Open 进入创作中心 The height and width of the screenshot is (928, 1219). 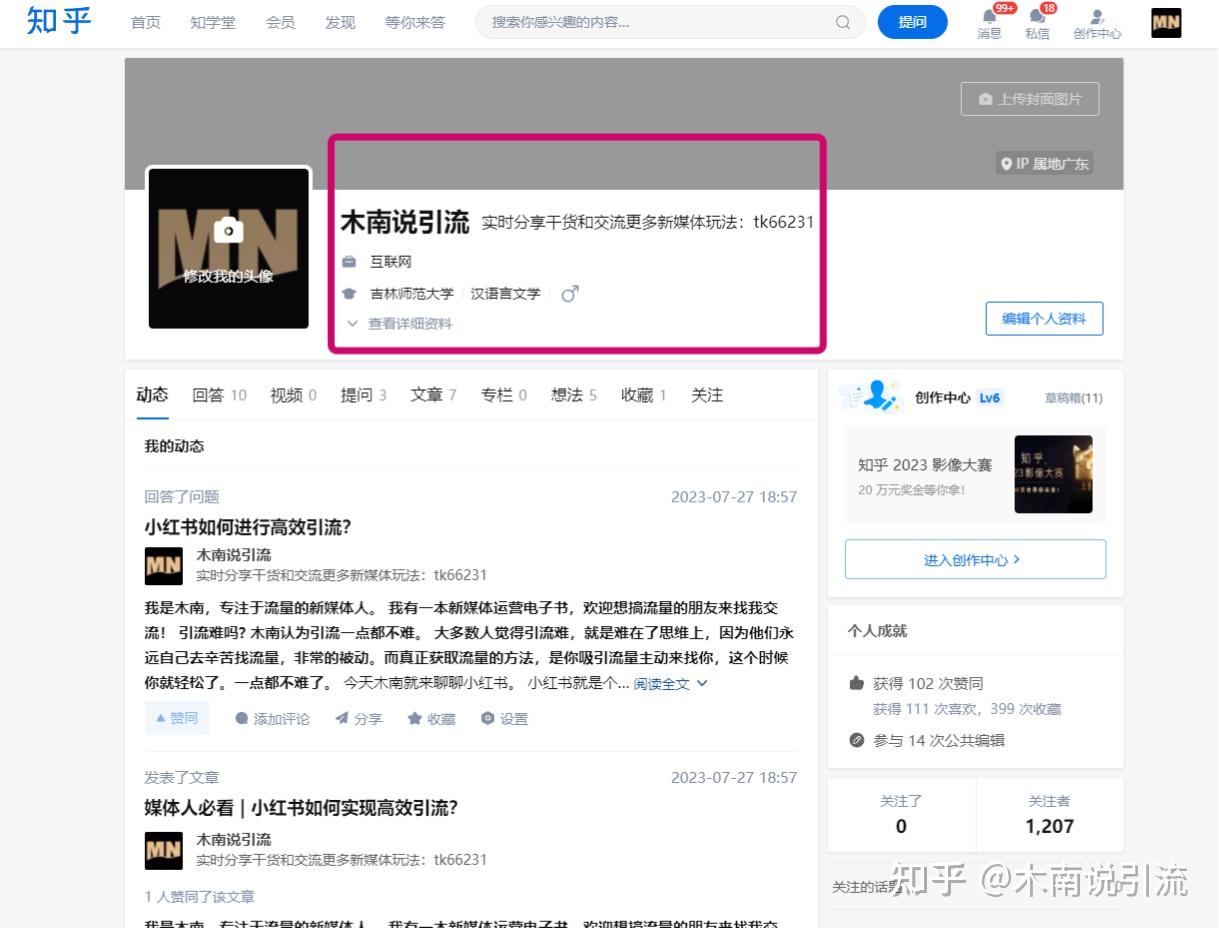975,560
